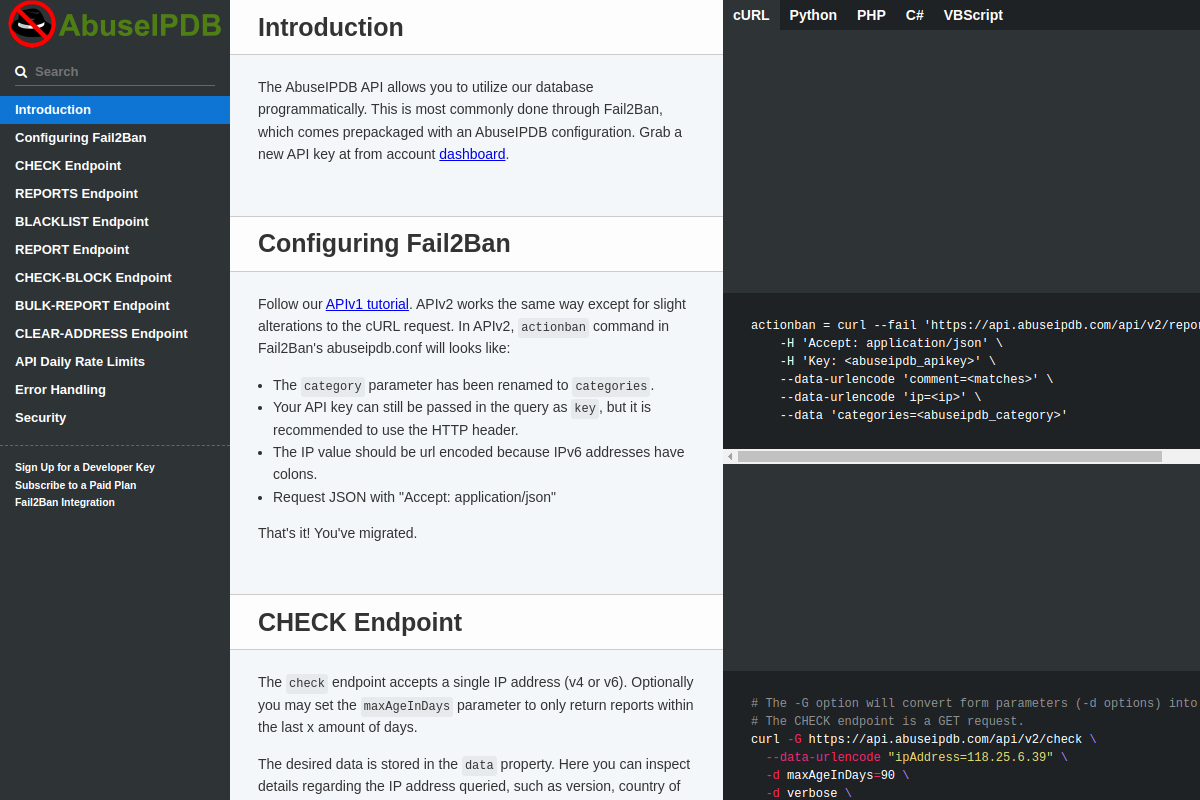Image resolution: width=1200 pixels, height=800 pixels.
Task: Click the 'Accept: application/json' code line
Action: (x=891, y=343)
